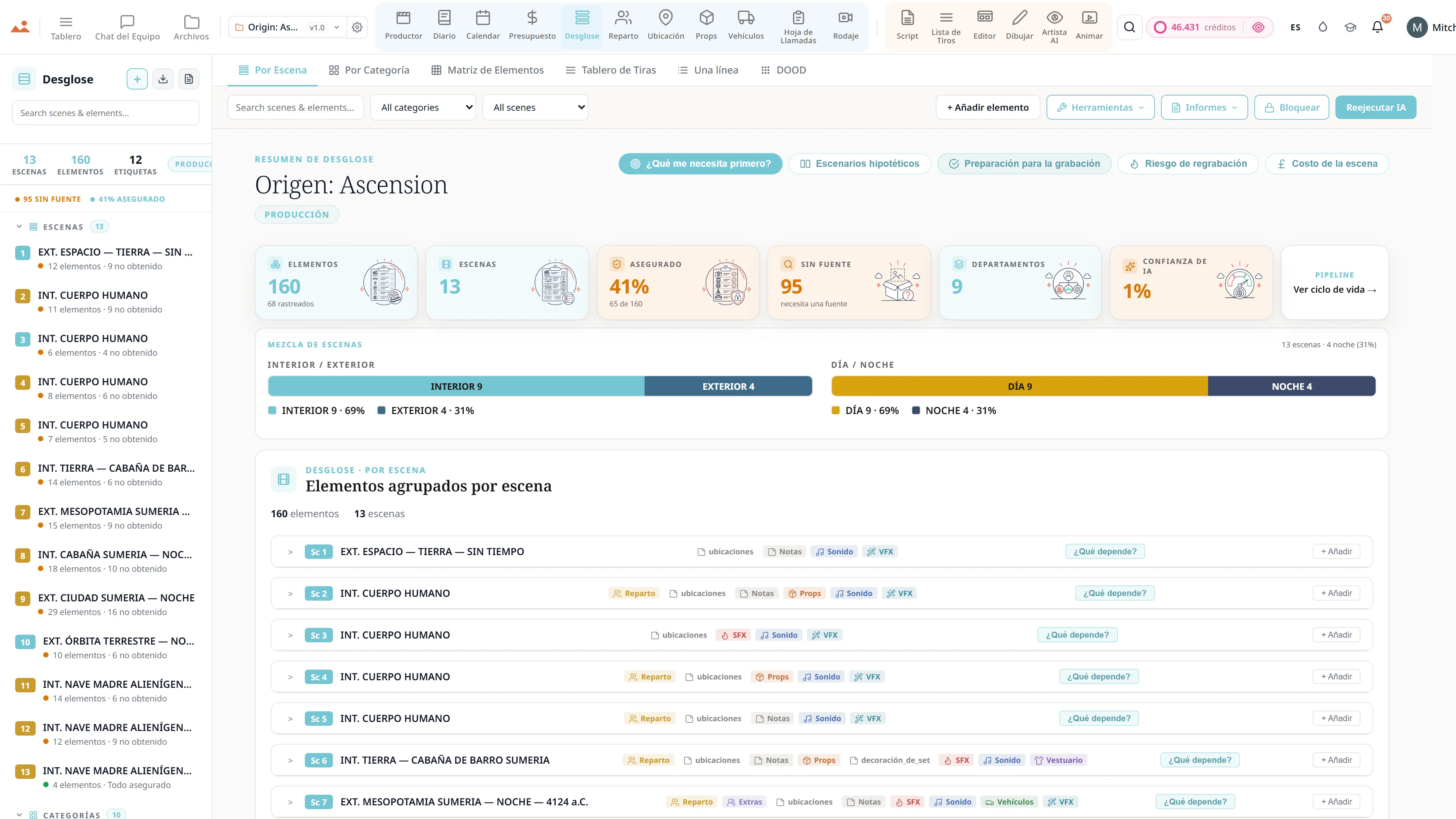This screenshot has height=819, width=1456.
Task: Toggle the ¿Qué me necesita primero? filter
Action: 700,164
